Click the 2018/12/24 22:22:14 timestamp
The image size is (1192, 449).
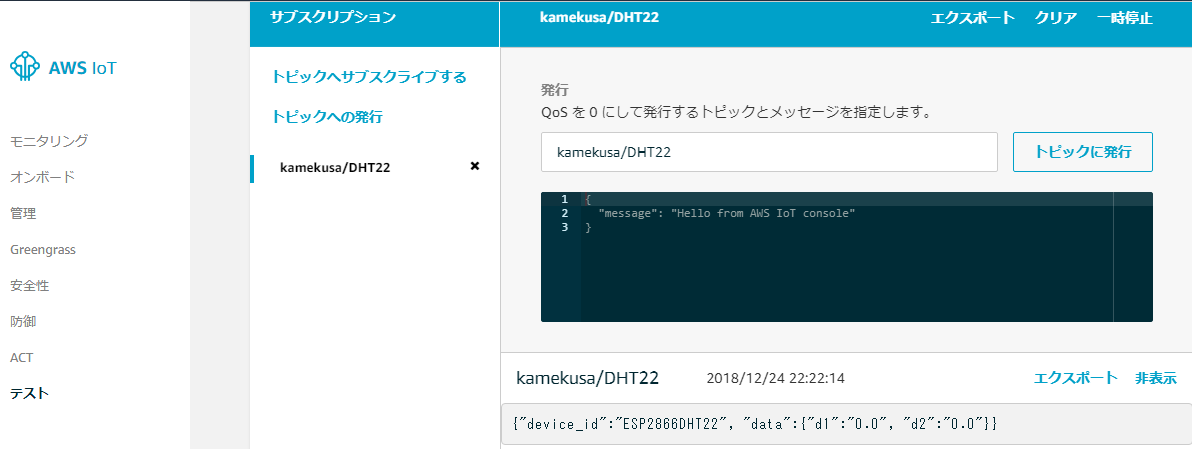tap(775, 378)
